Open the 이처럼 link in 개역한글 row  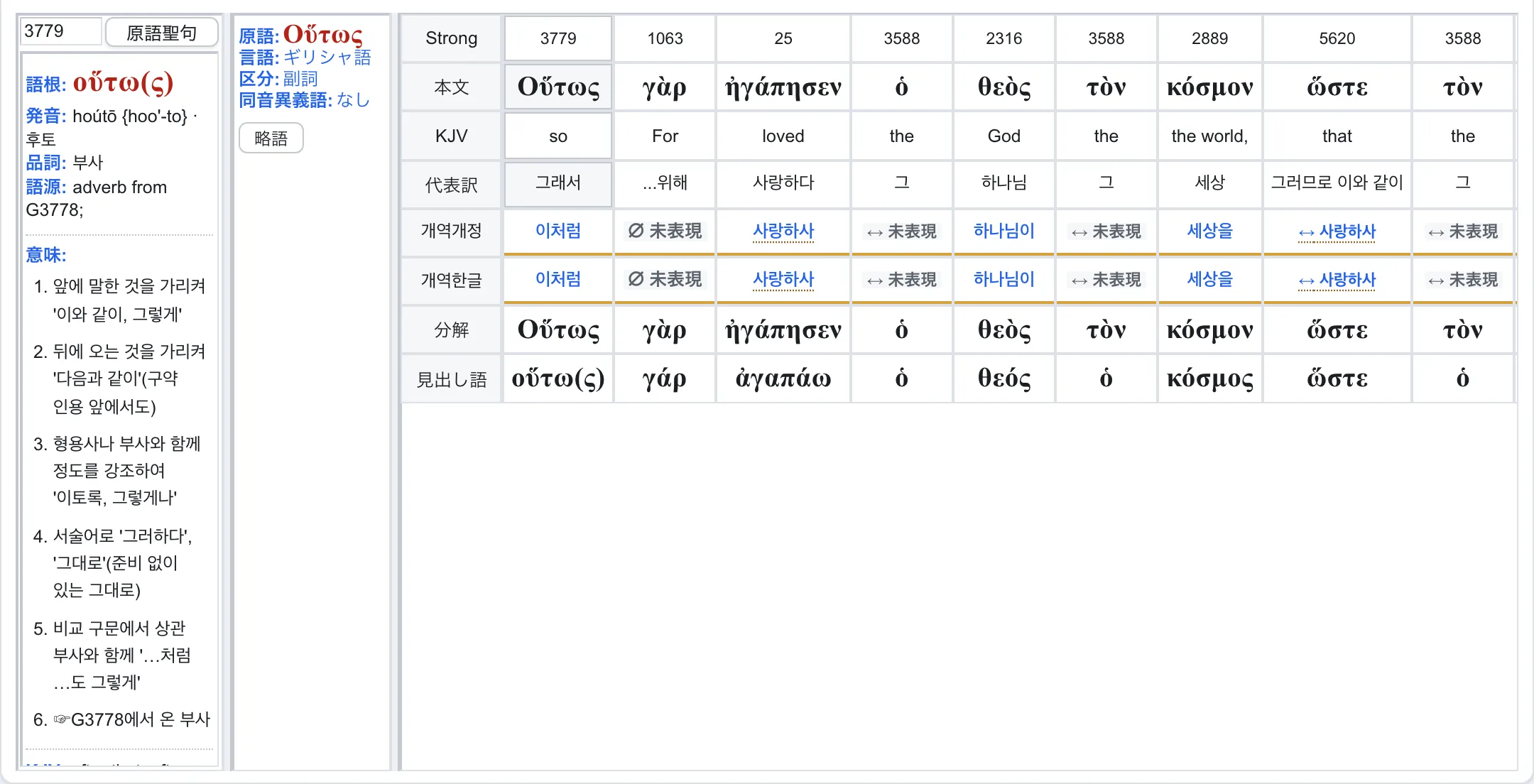pos(558,279)
